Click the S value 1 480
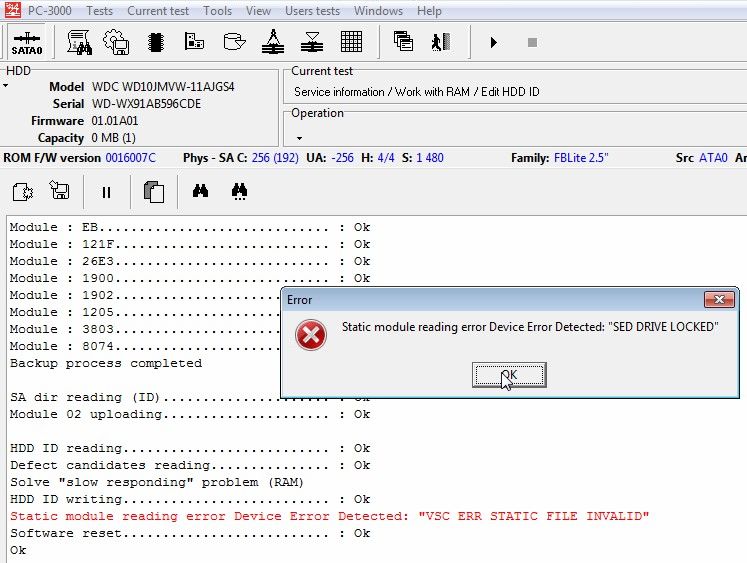747x563 pixels. pyautogui.click(x=430, y=158)
